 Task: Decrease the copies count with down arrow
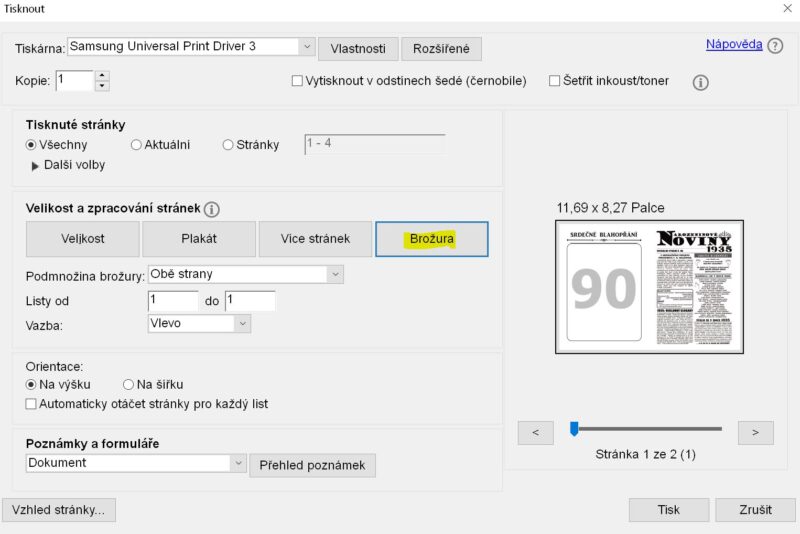click(102, 86)
